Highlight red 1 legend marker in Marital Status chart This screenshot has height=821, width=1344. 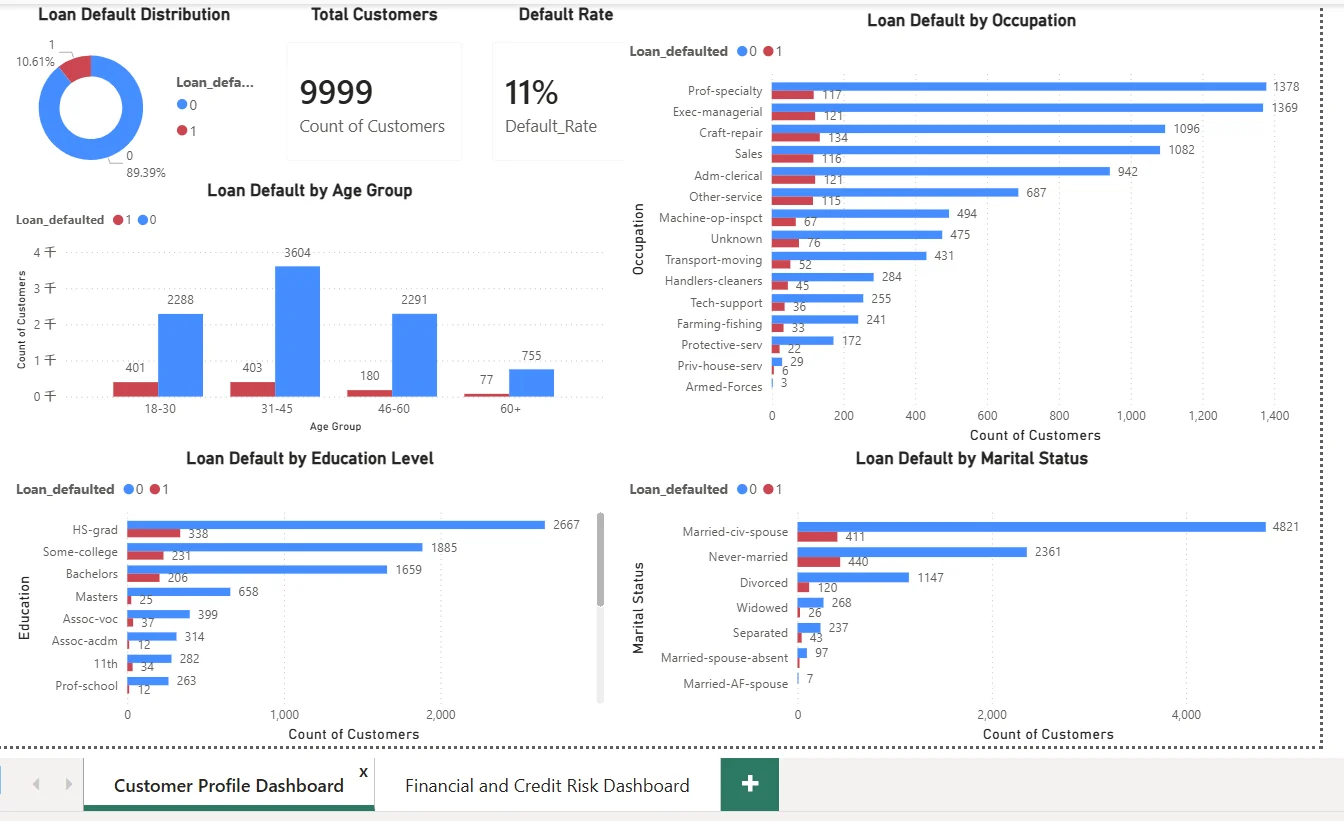pos(768,489)
